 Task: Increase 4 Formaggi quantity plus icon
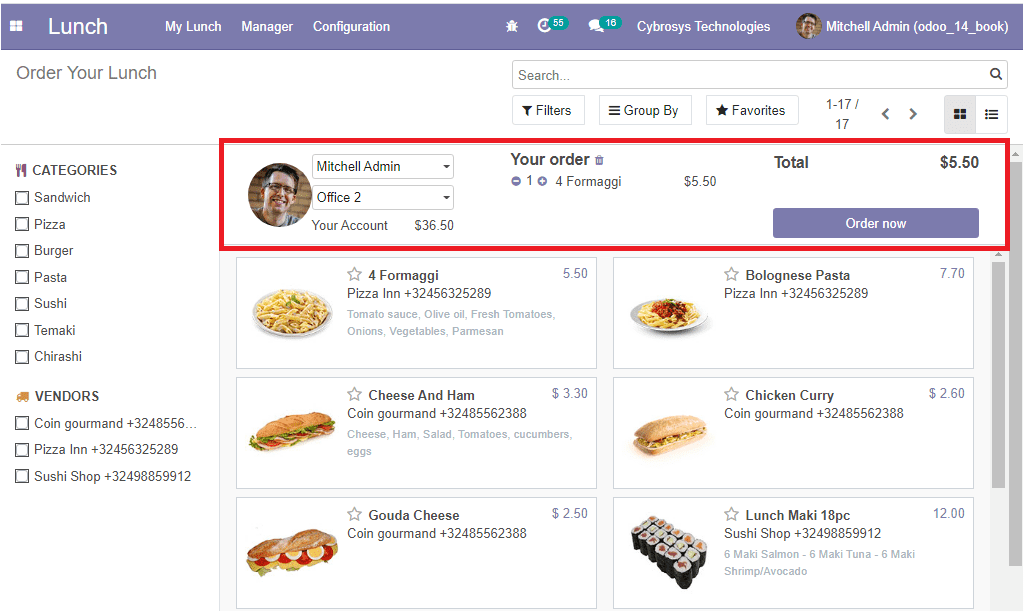[x=542, y=181]
